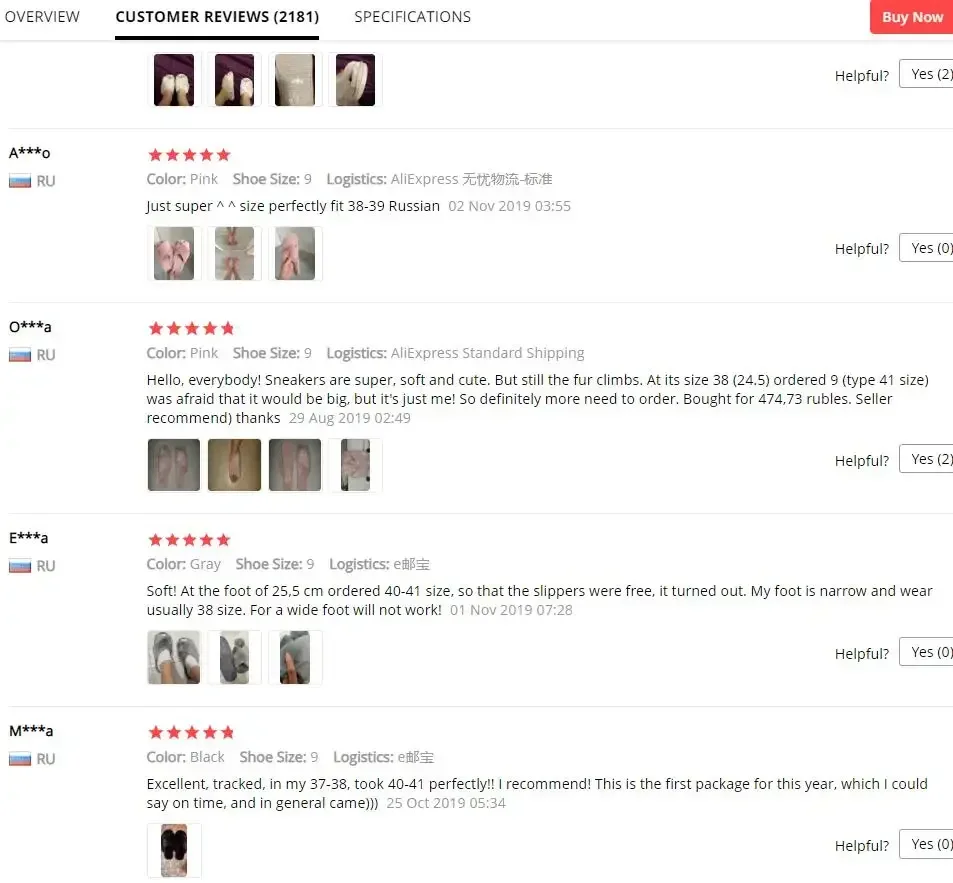The height and width of the screenshot is (883, 953).
Task: Mark E***a's gray slipper review helpful
Action: (x=926, y=652)
